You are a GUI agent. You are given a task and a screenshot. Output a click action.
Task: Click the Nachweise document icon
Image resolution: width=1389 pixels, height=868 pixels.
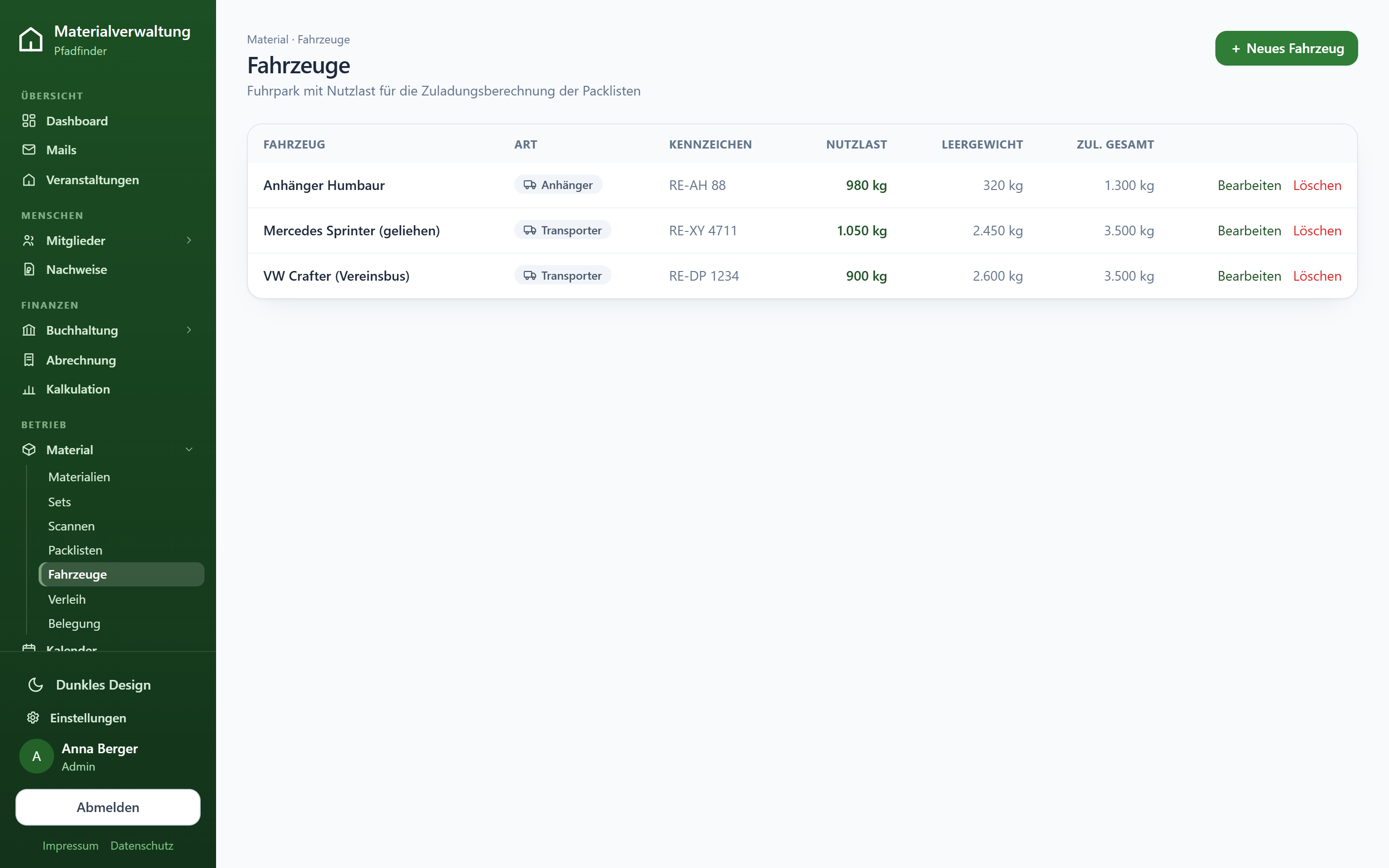click(29, 269)
